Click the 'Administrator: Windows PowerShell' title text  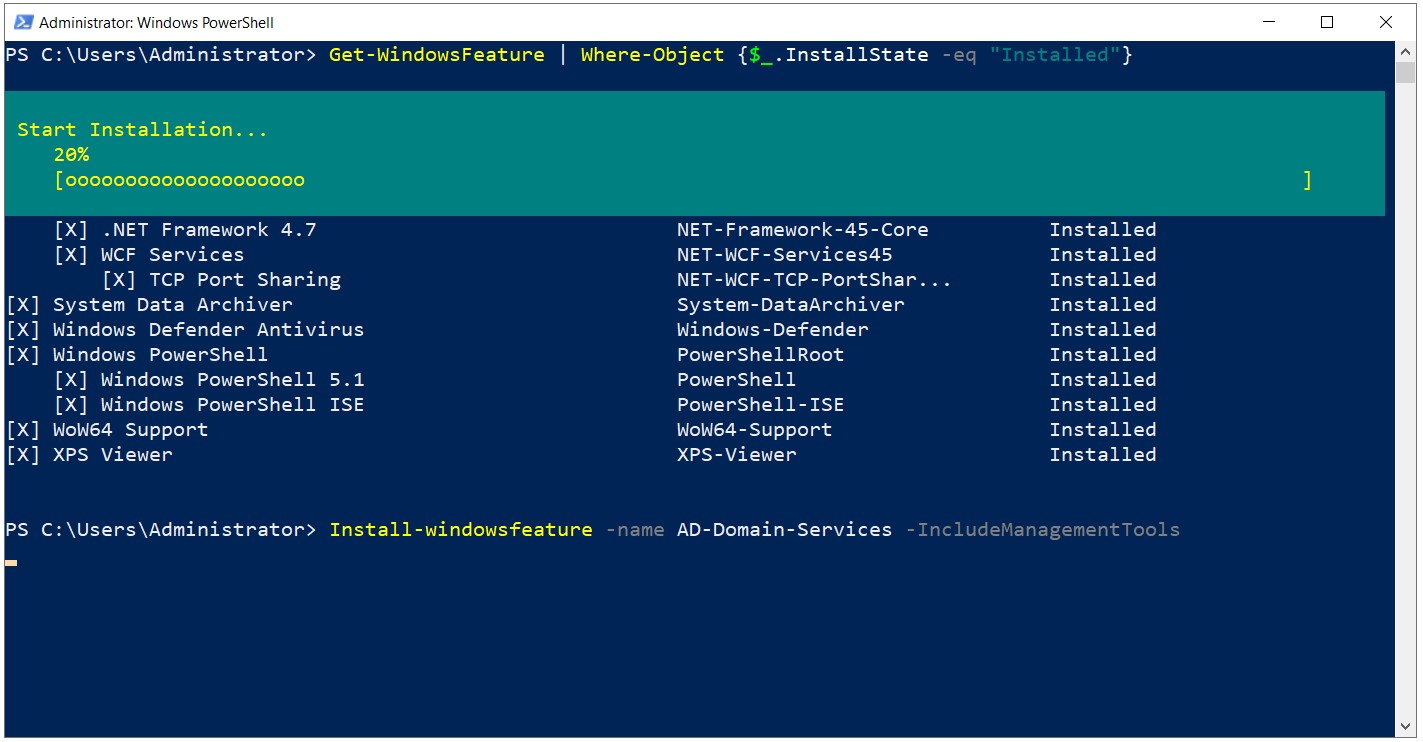coord(156,22)
